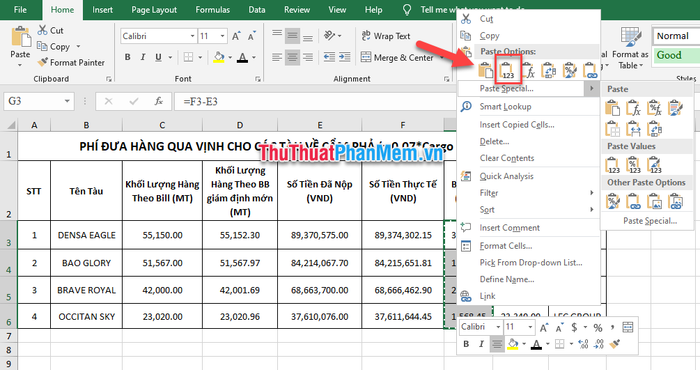The height and width of the screenshot is (370, 700).
Task: Choose Format Cells... from the context menu
Action: pos(506,246)
